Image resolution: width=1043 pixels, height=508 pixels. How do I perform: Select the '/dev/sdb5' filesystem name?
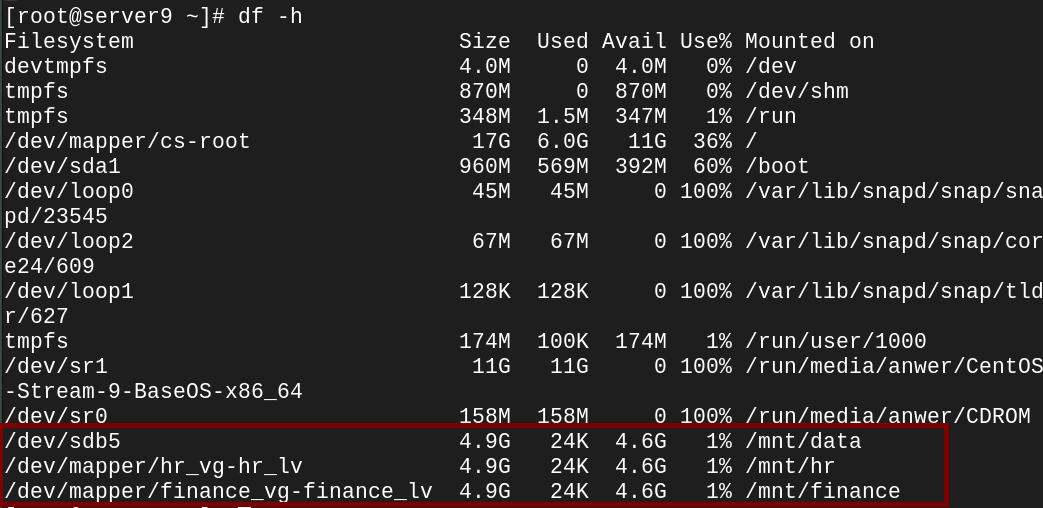tap(63, 442)
